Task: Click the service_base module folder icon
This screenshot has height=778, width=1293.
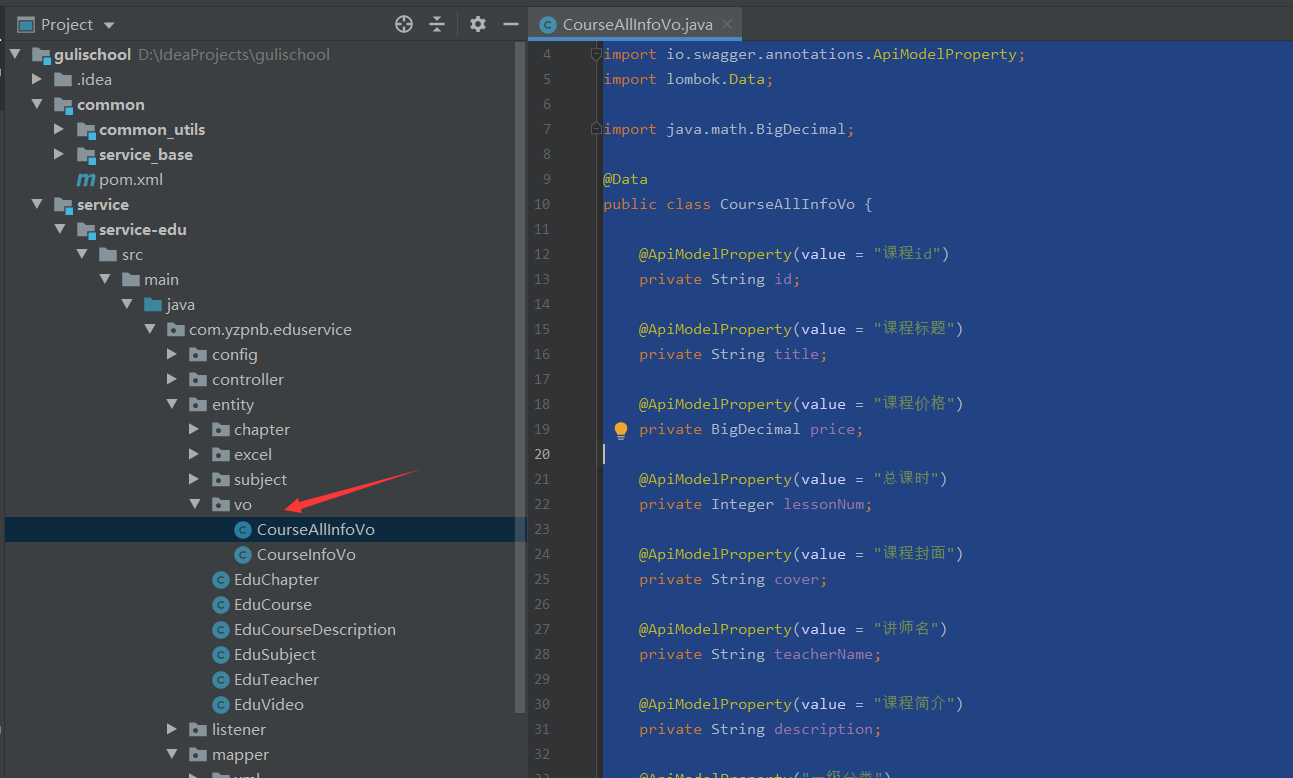Action: [86, 154]
